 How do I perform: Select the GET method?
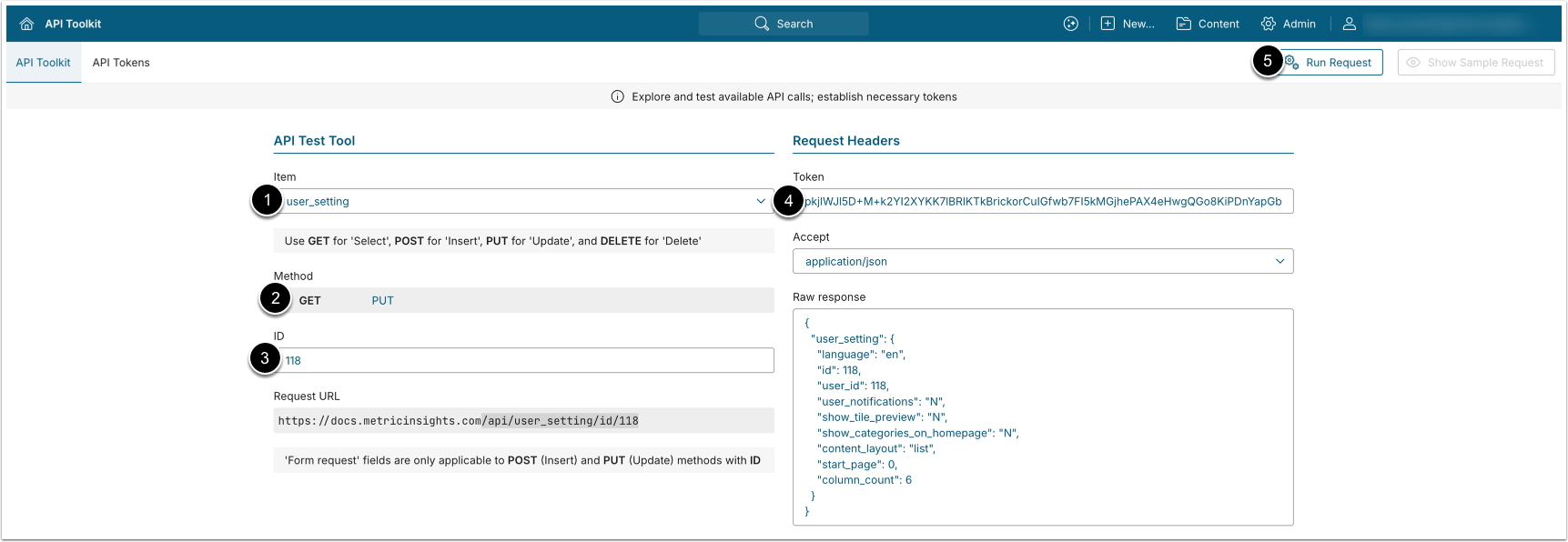coord(310,300)
